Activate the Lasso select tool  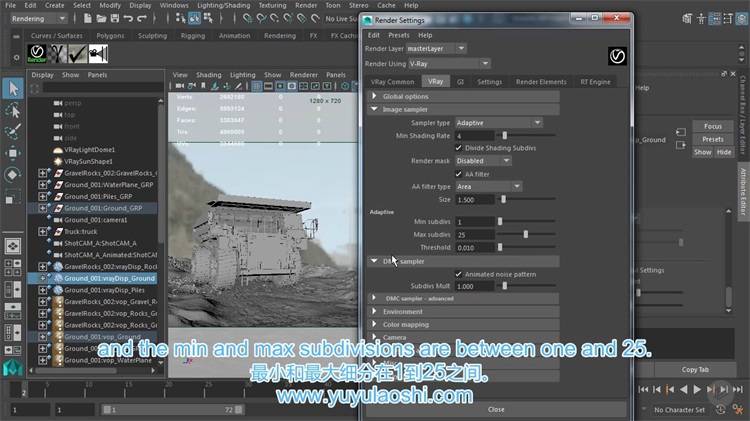(x=13, y=110)
